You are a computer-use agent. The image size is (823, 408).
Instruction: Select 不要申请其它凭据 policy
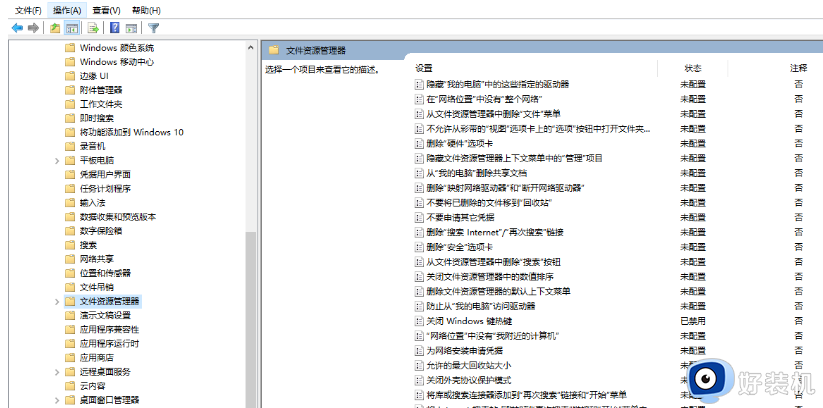[x=455, y=217]
